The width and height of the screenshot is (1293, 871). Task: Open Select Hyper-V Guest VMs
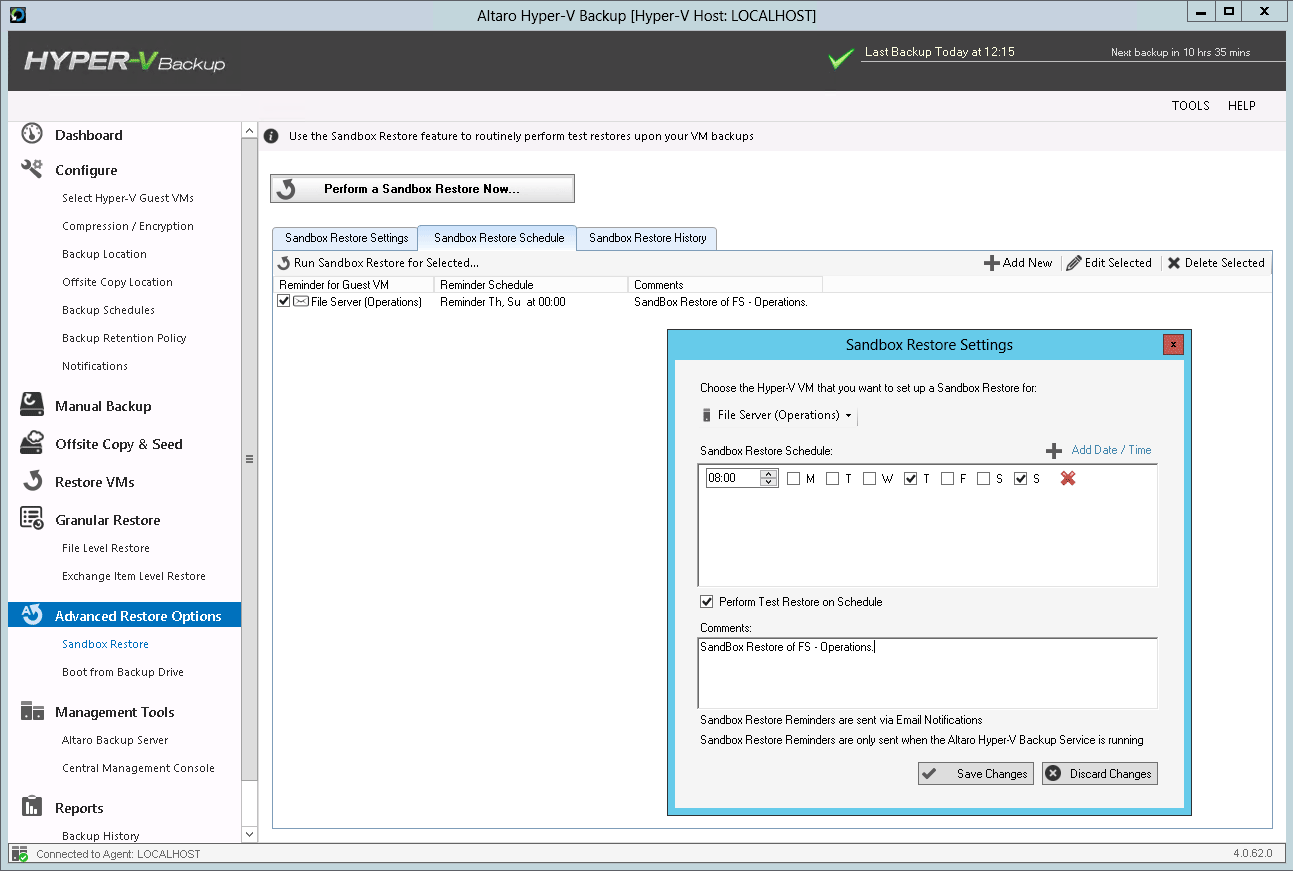pyautogui.click(x=128, y=198)
